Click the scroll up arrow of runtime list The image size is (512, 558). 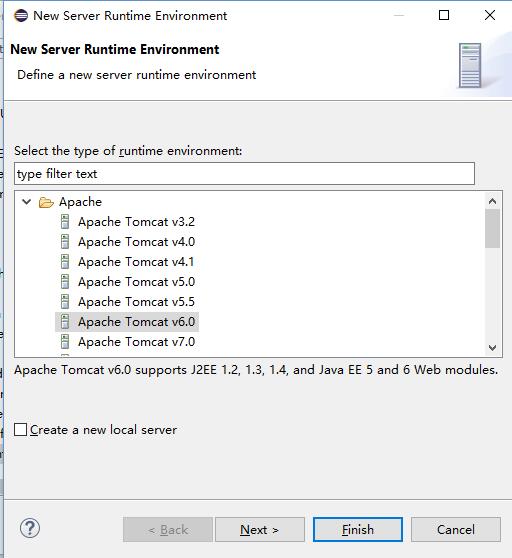(492, 201)
